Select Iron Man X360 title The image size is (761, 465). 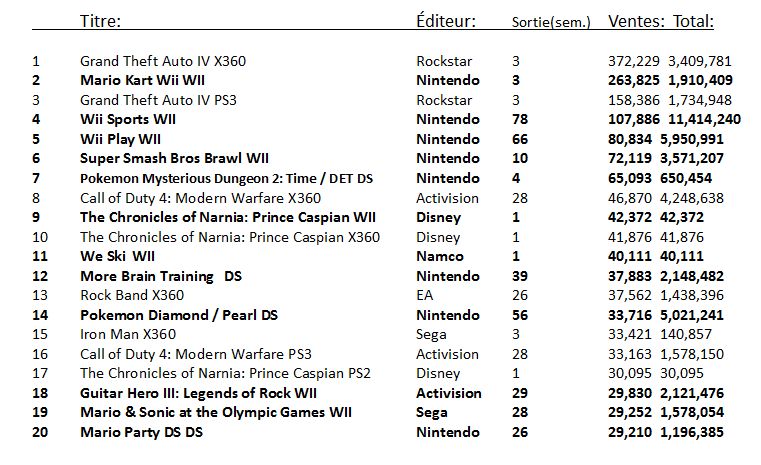tap(128, 334)
